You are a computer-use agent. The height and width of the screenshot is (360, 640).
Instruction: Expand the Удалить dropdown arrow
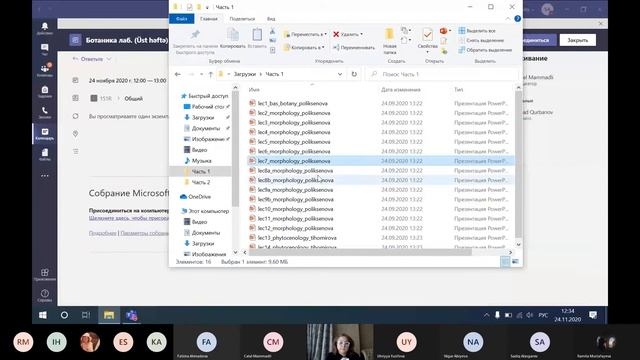361,34
